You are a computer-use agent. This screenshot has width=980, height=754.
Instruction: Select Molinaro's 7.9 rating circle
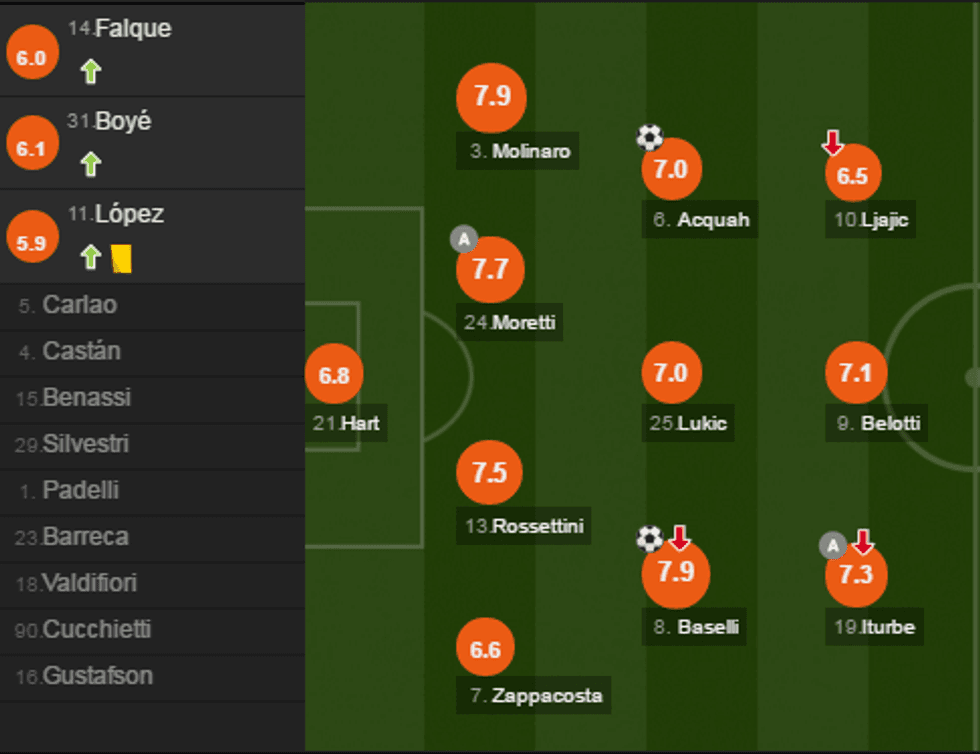pyautogui.click(x=491, y=97)
